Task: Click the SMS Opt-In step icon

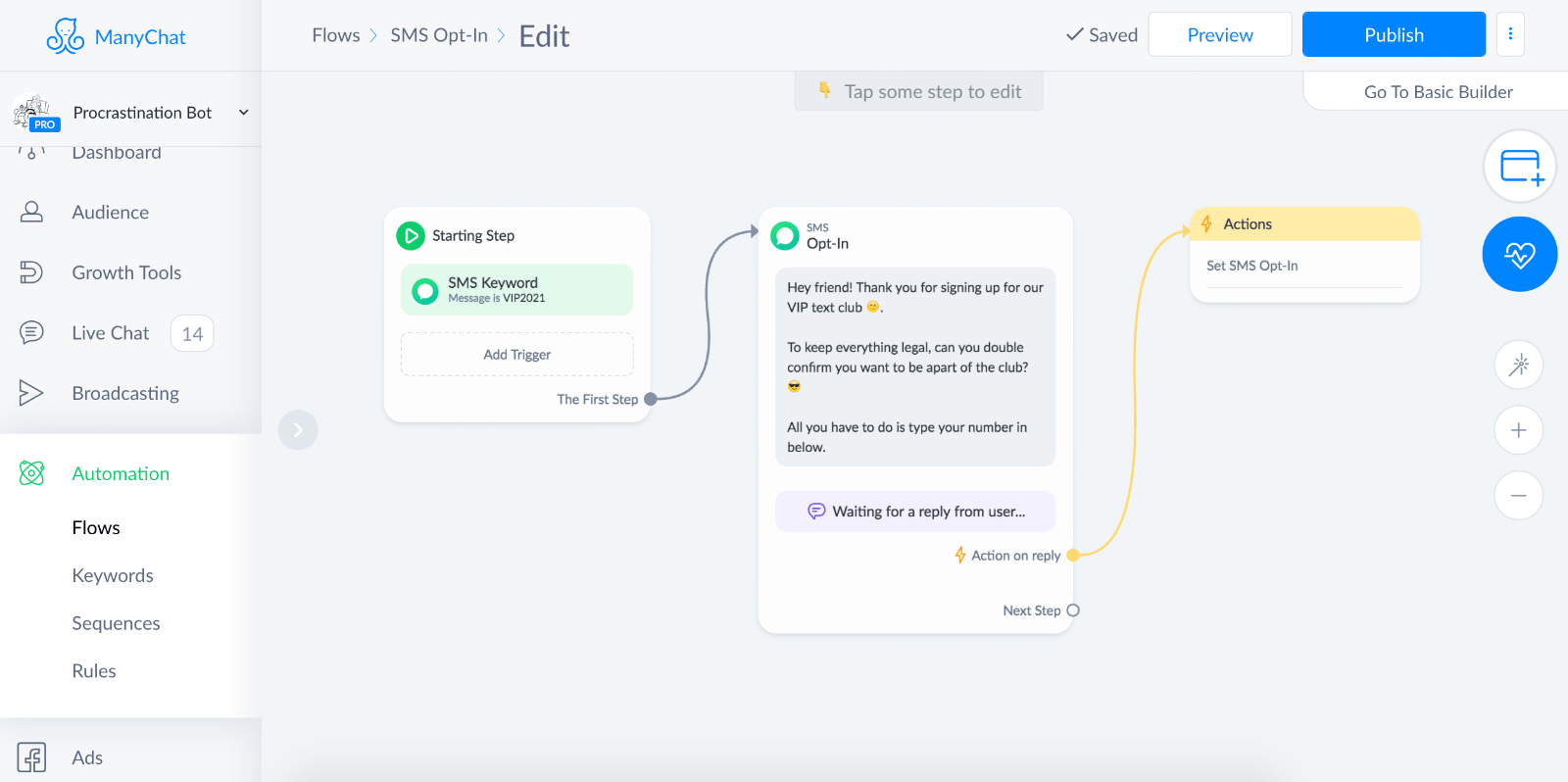Action: 785,236
